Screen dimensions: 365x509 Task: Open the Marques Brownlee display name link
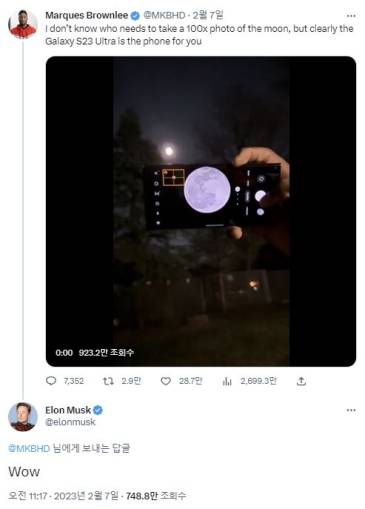tap(87, 15)
